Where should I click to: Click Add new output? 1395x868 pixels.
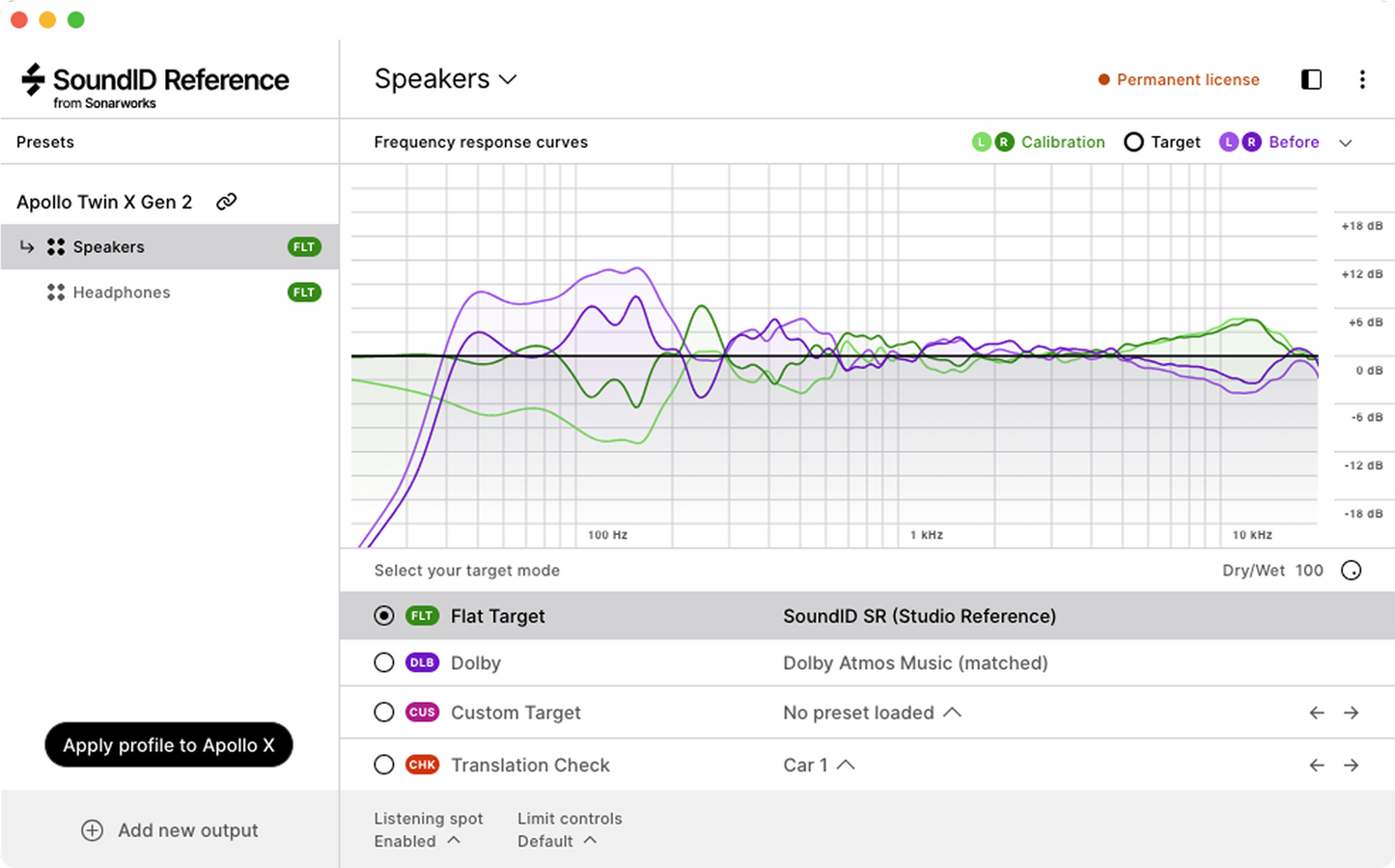tap(170, 829)
